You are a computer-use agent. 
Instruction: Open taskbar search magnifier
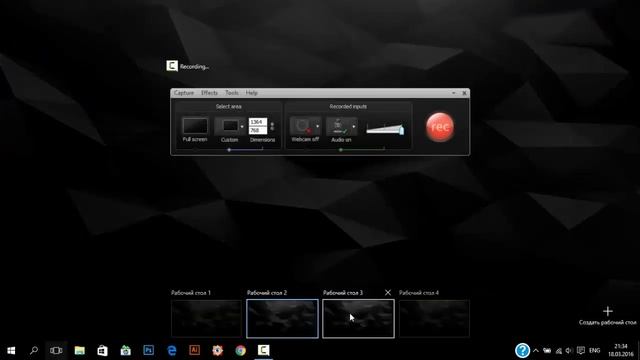click(x=34, y=350)
